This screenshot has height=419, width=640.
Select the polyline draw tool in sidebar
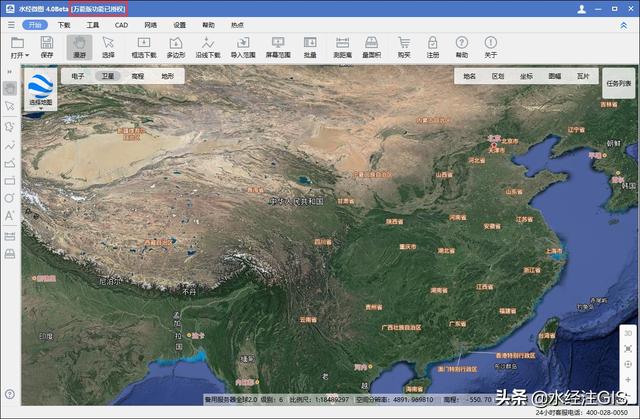click(10, 146)
